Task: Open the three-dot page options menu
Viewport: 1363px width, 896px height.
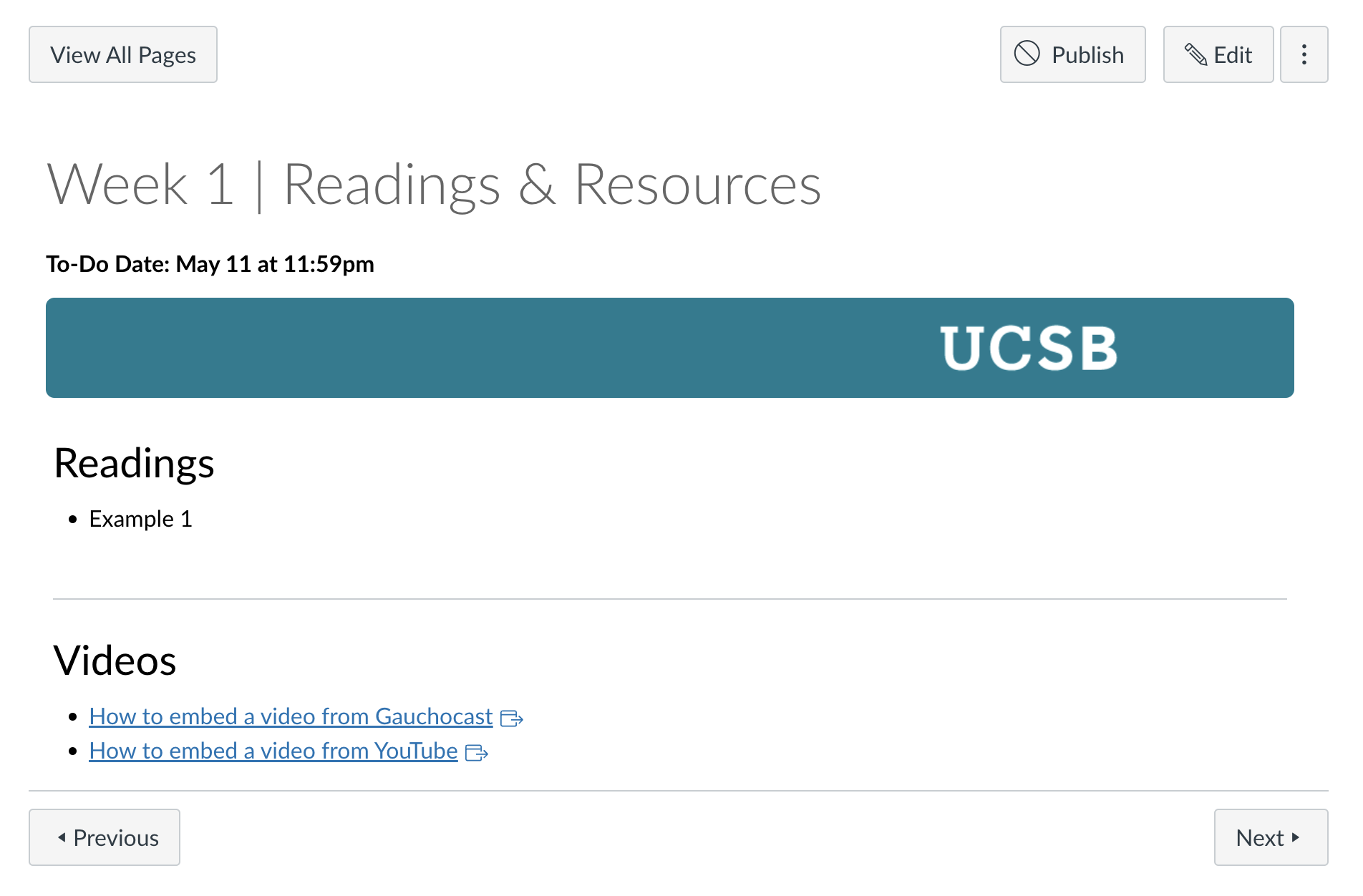Action: [x=1304, y=54]
